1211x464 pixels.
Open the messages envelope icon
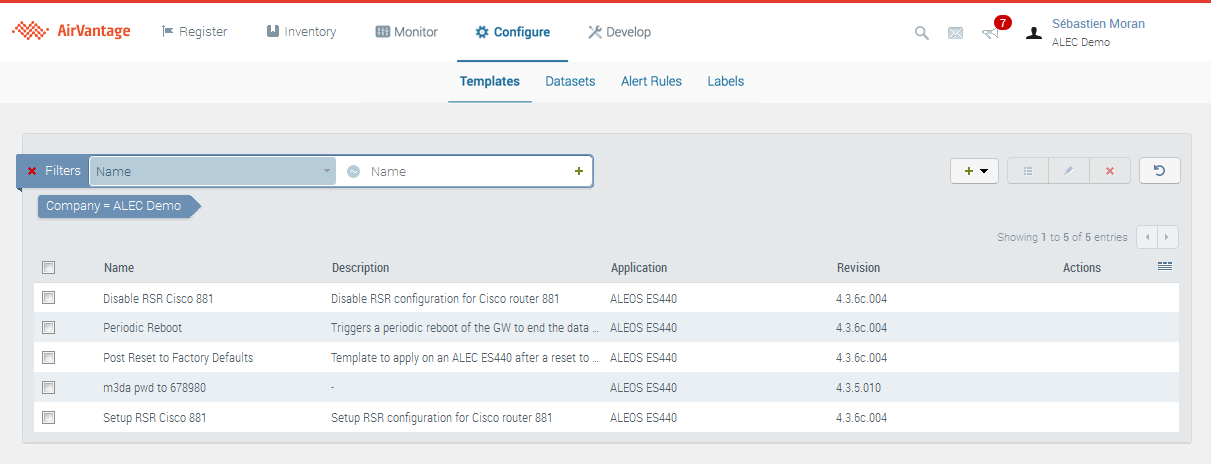(x=955, y=33)
